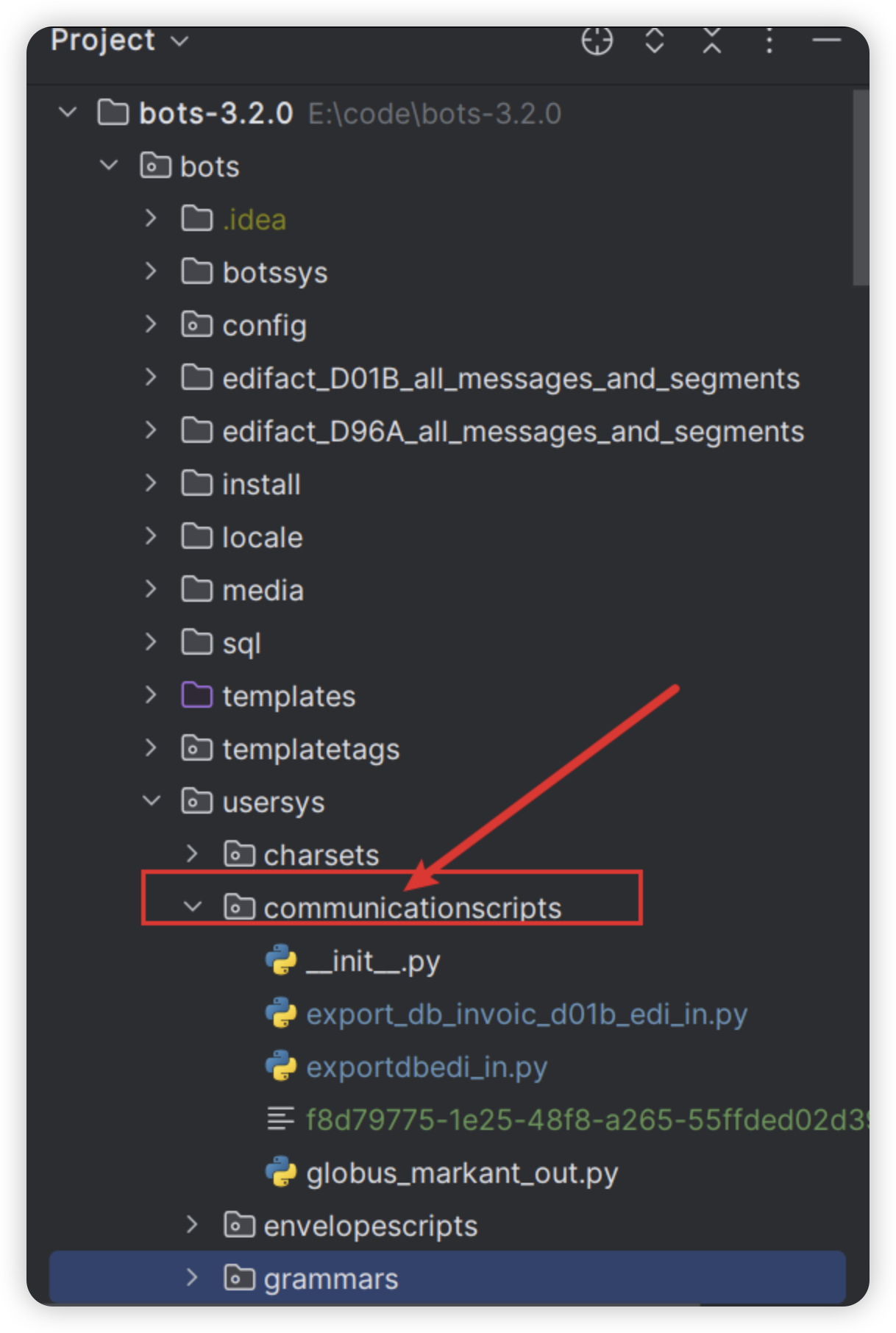
Task: Click the Expand All icon
Action: click(x=654, y=41)
